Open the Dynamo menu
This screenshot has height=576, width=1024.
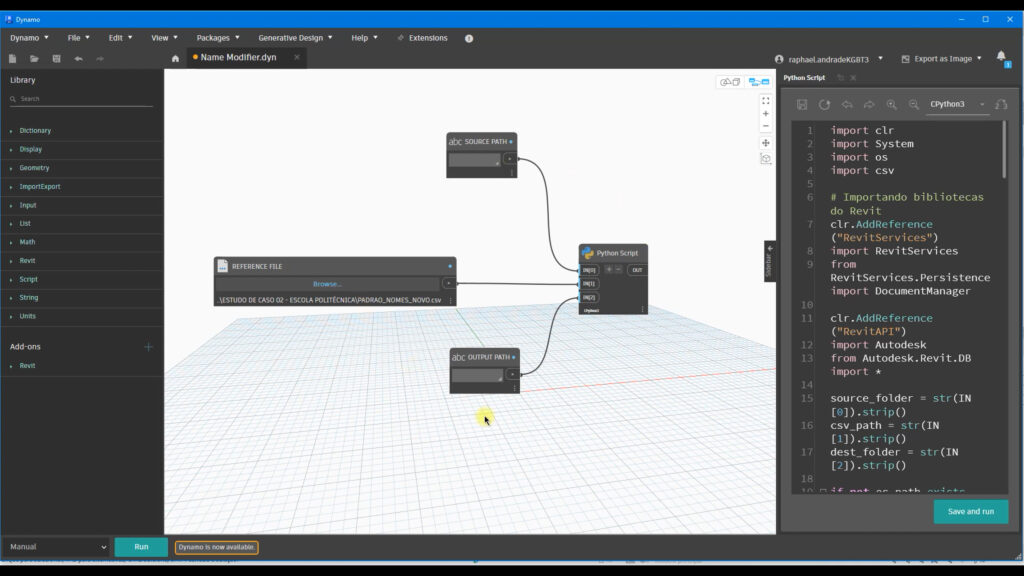point(29,38)
